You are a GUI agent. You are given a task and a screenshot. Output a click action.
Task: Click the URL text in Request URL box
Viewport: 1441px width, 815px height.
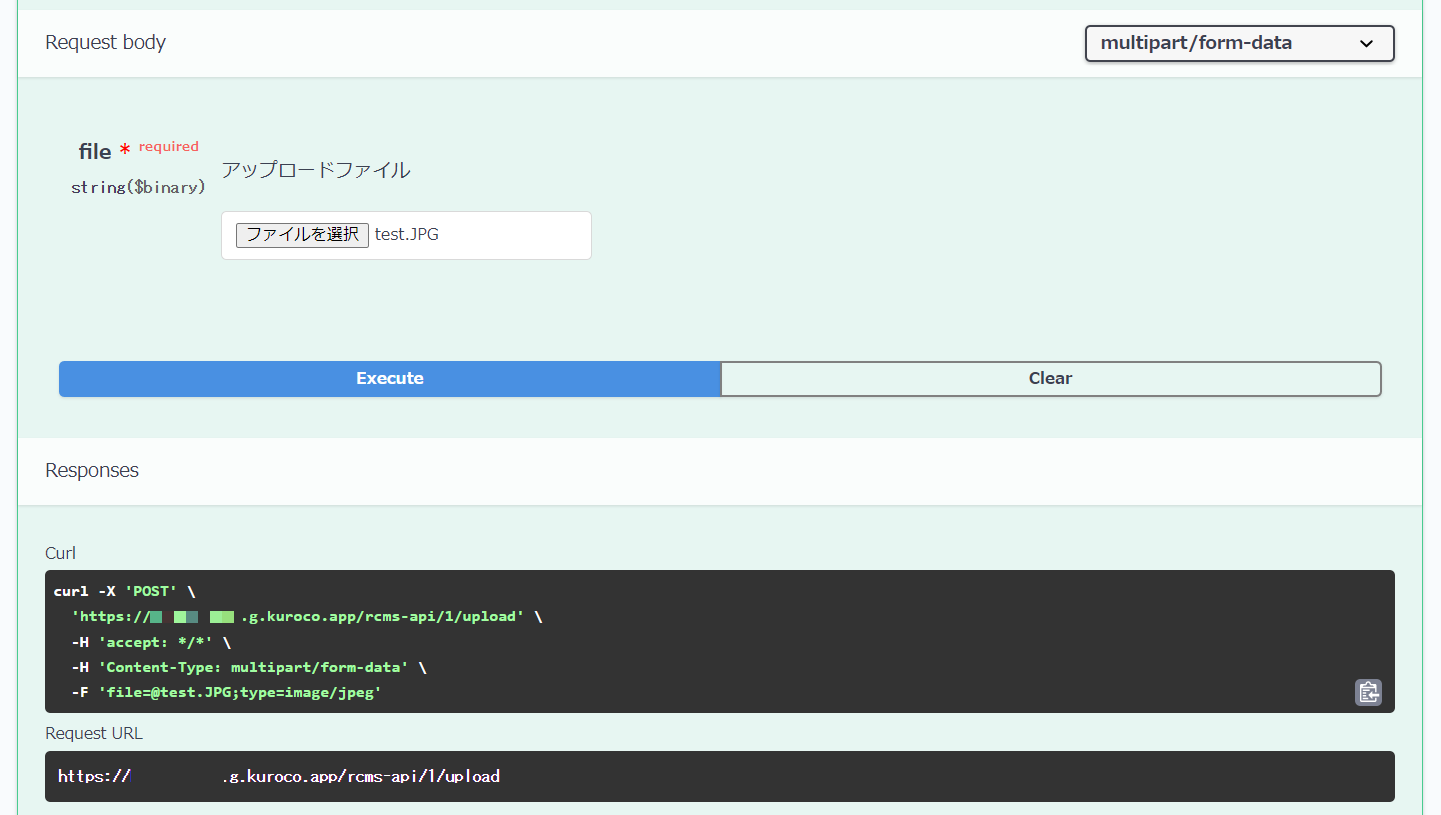click(279, 776)
